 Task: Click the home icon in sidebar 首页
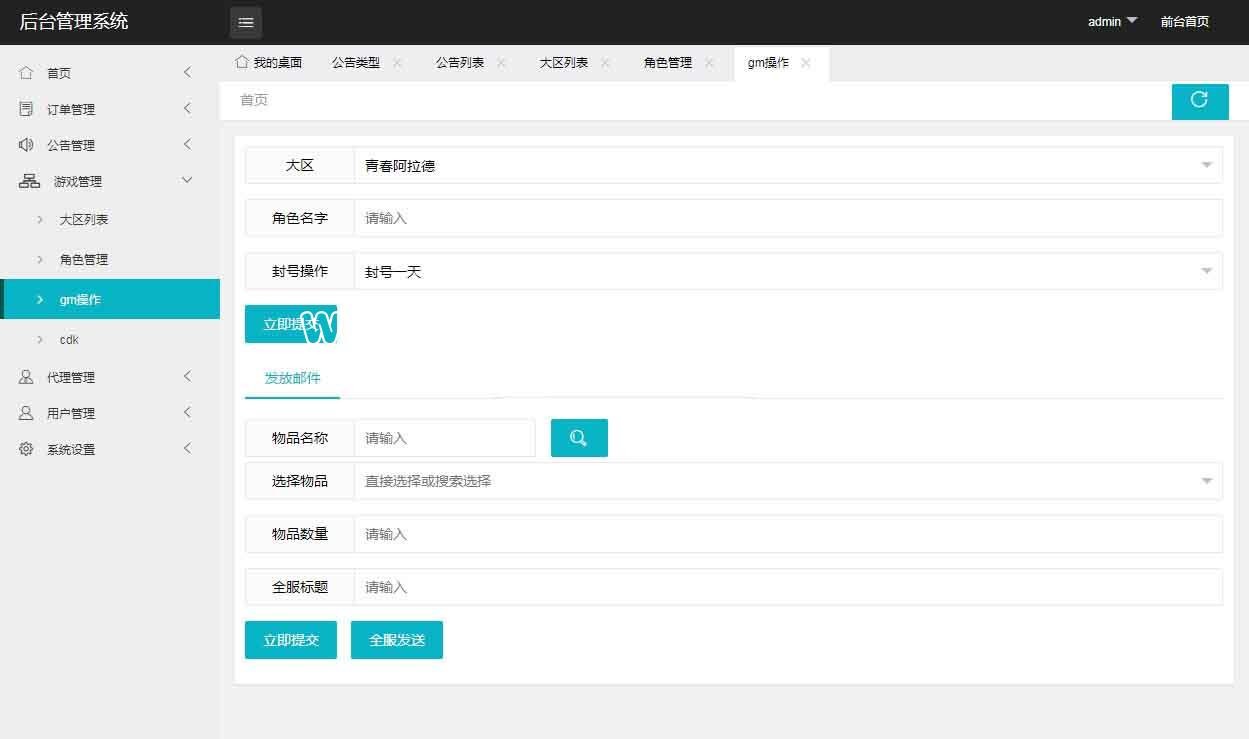pyautogui.click(x=26, y=73)
